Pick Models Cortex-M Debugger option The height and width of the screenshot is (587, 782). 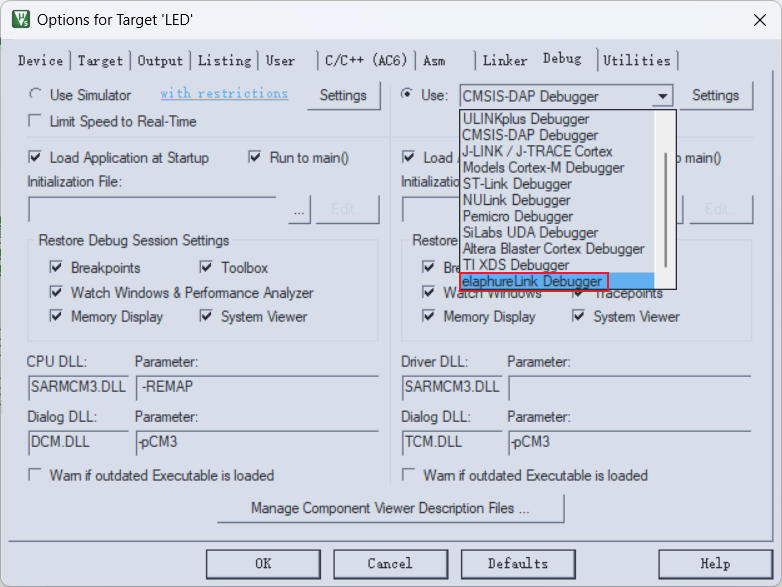click(558, 168)
